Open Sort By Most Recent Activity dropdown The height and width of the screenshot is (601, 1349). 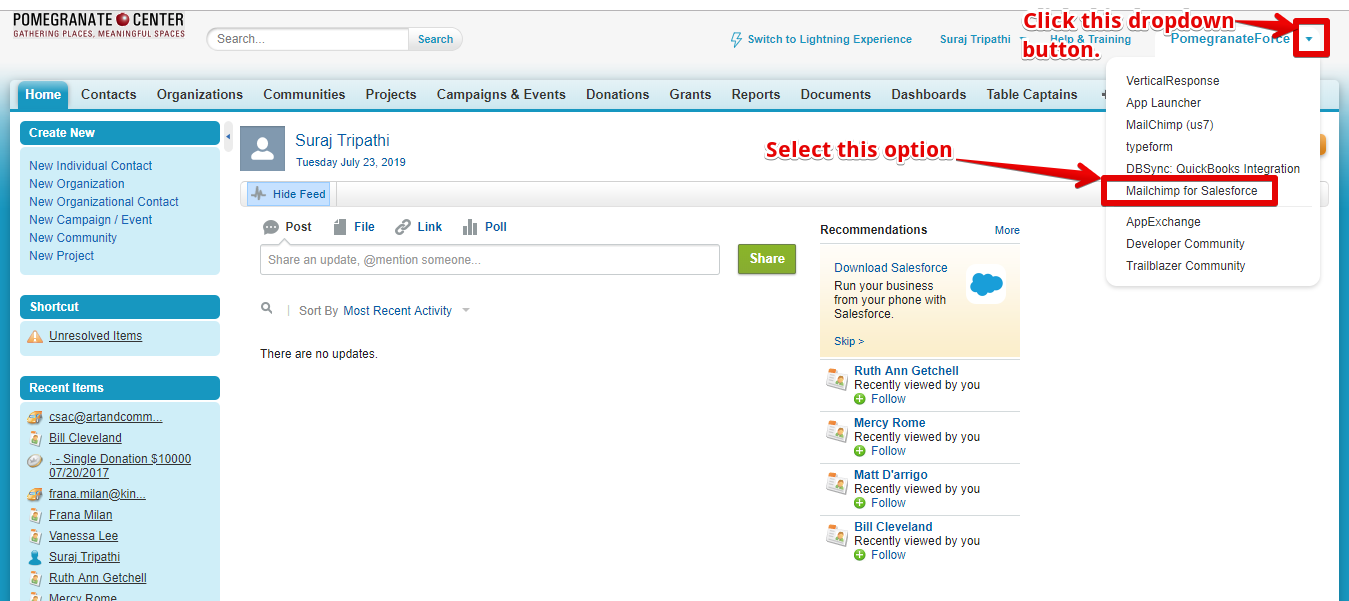tap(406, 311)
